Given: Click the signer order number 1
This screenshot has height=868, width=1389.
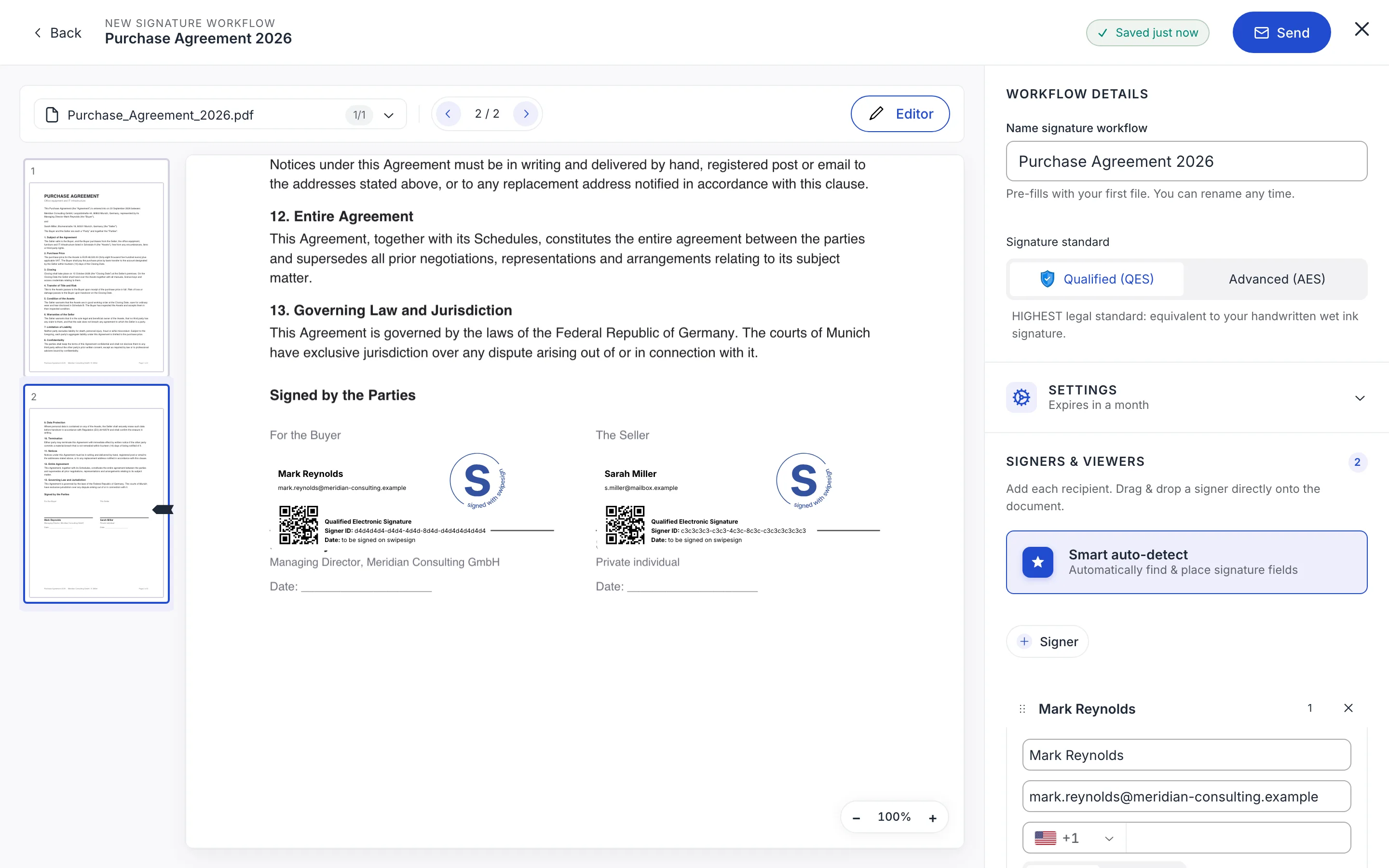Looking at the screenshot, I should coord(1309,708).
